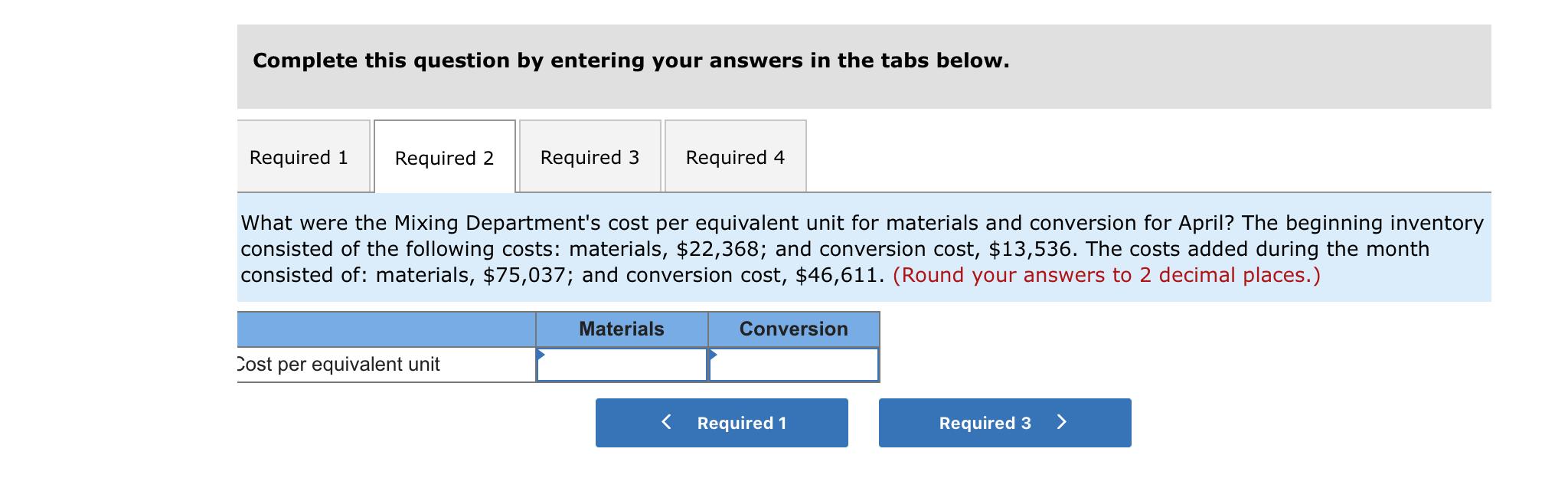This screenshot has height=501, width=1568.
Task: Click the right chevron on Required 3 button
Action: pyautogui.click(x=1064, y=422)
